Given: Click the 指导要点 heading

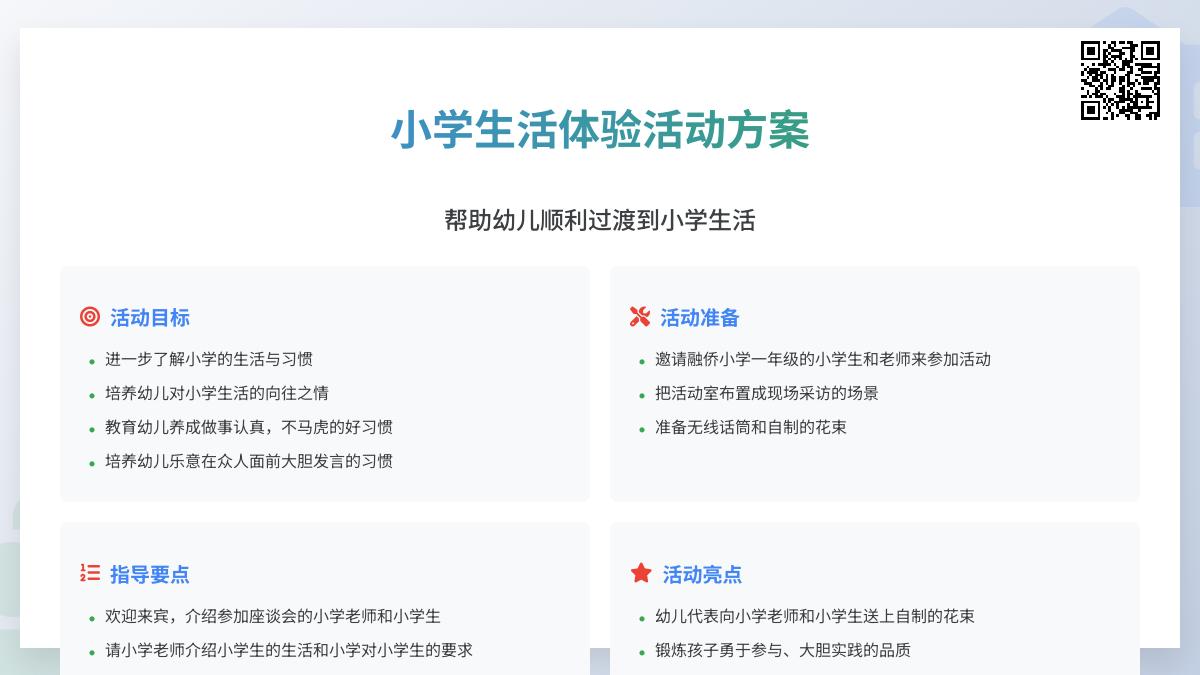Looking at the screenshot, I should click(x=150, y=575).
